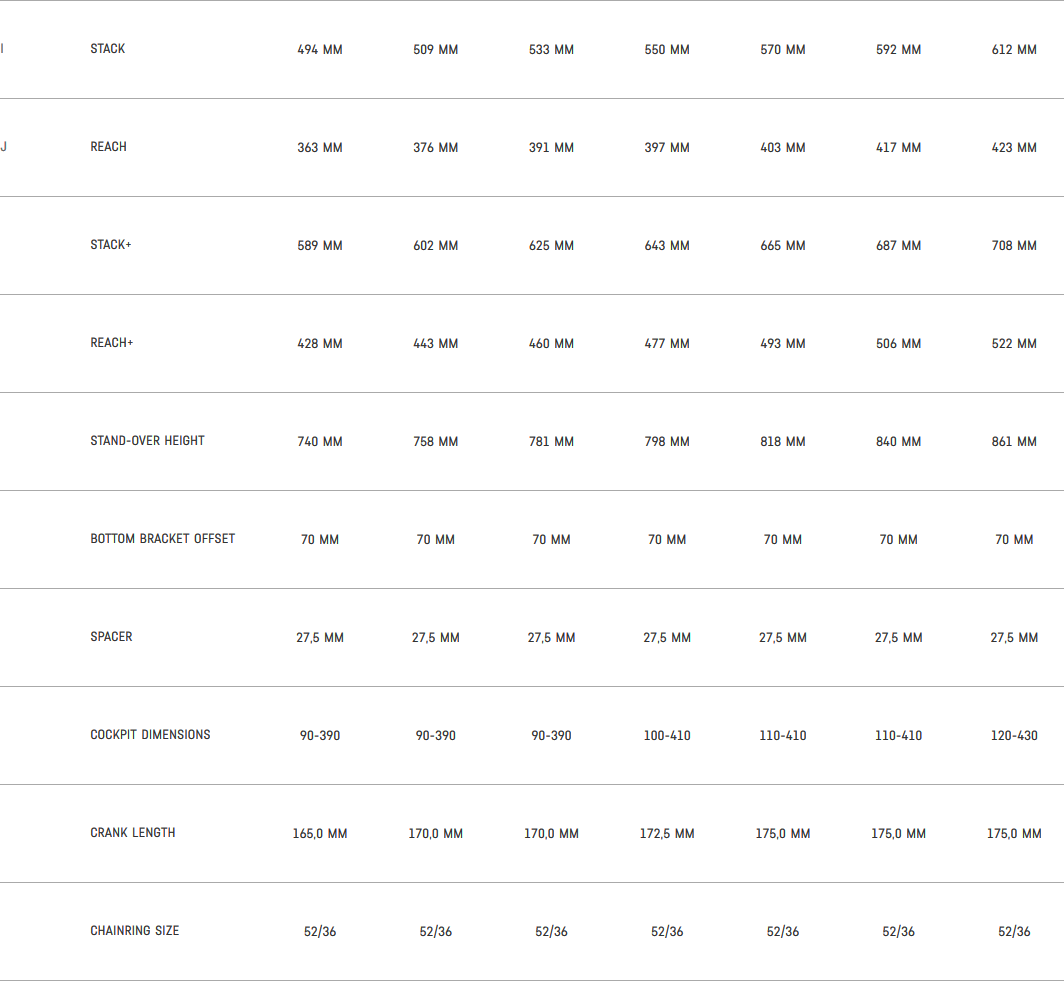Select the COCKPIT DIMENSIONS row label
Image resolution: width=1064 pixels, height=981 pixels.
point(150,735)
